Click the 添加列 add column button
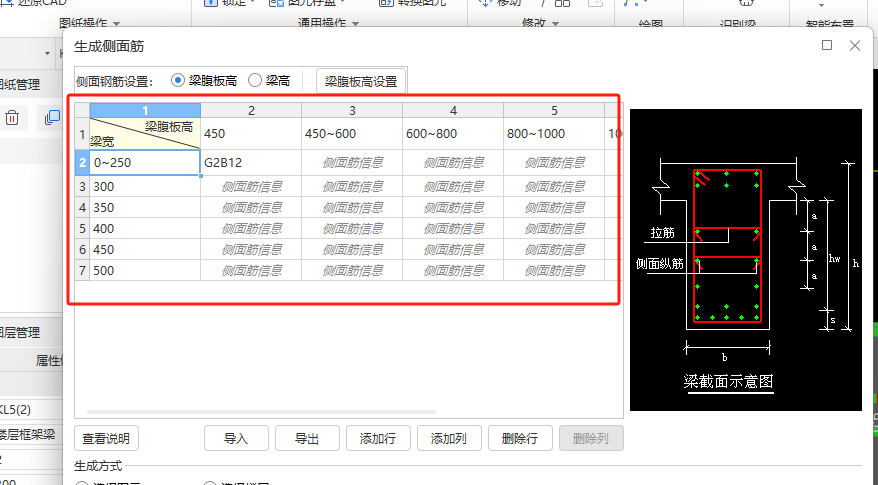Screen dimensions: 878x485 [449, 438]
